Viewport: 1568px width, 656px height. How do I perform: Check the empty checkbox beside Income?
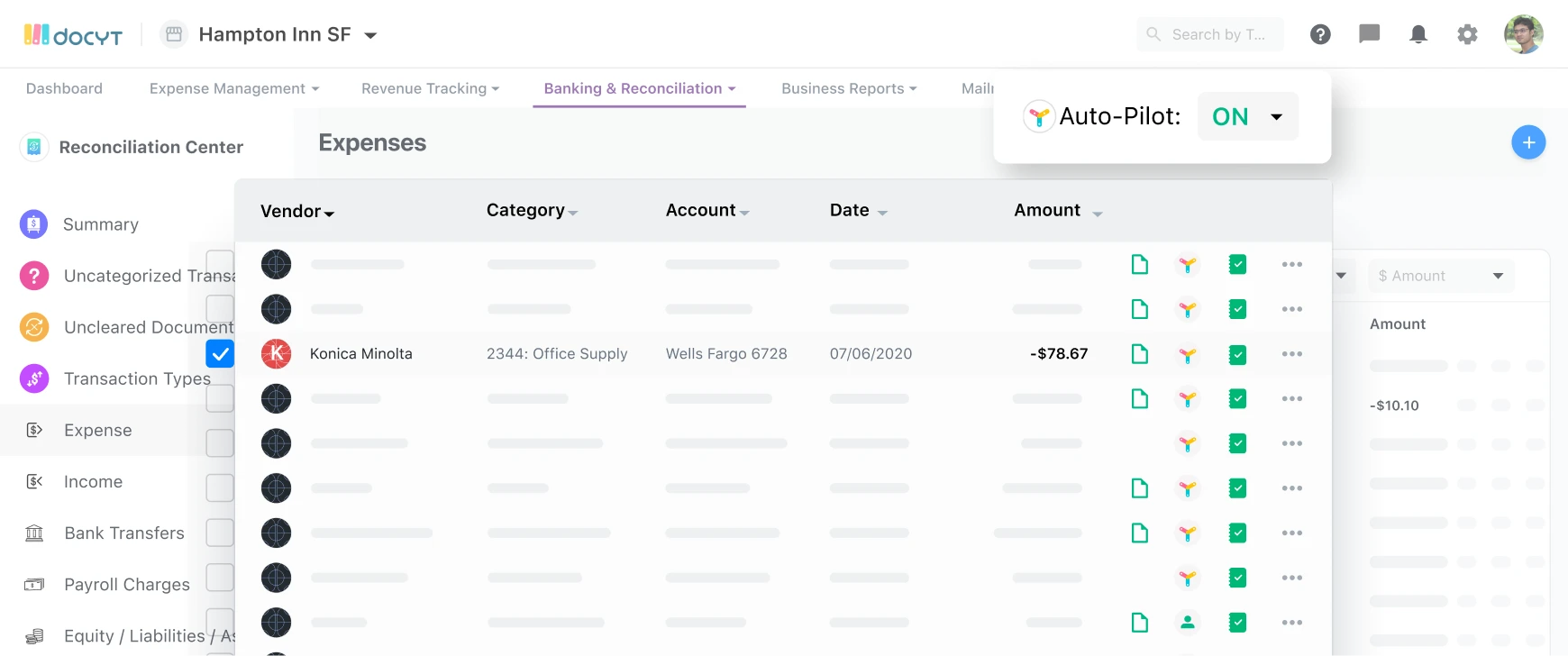pyautogui.click(x=220, y=487)
